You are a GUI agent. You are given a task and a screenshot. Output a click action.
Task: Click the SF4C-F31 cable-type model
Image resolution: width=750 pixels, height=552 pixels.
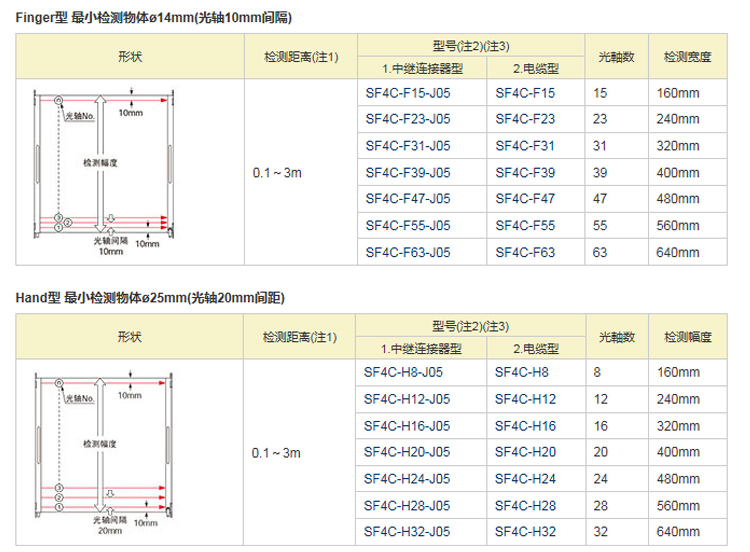(524, 146)
